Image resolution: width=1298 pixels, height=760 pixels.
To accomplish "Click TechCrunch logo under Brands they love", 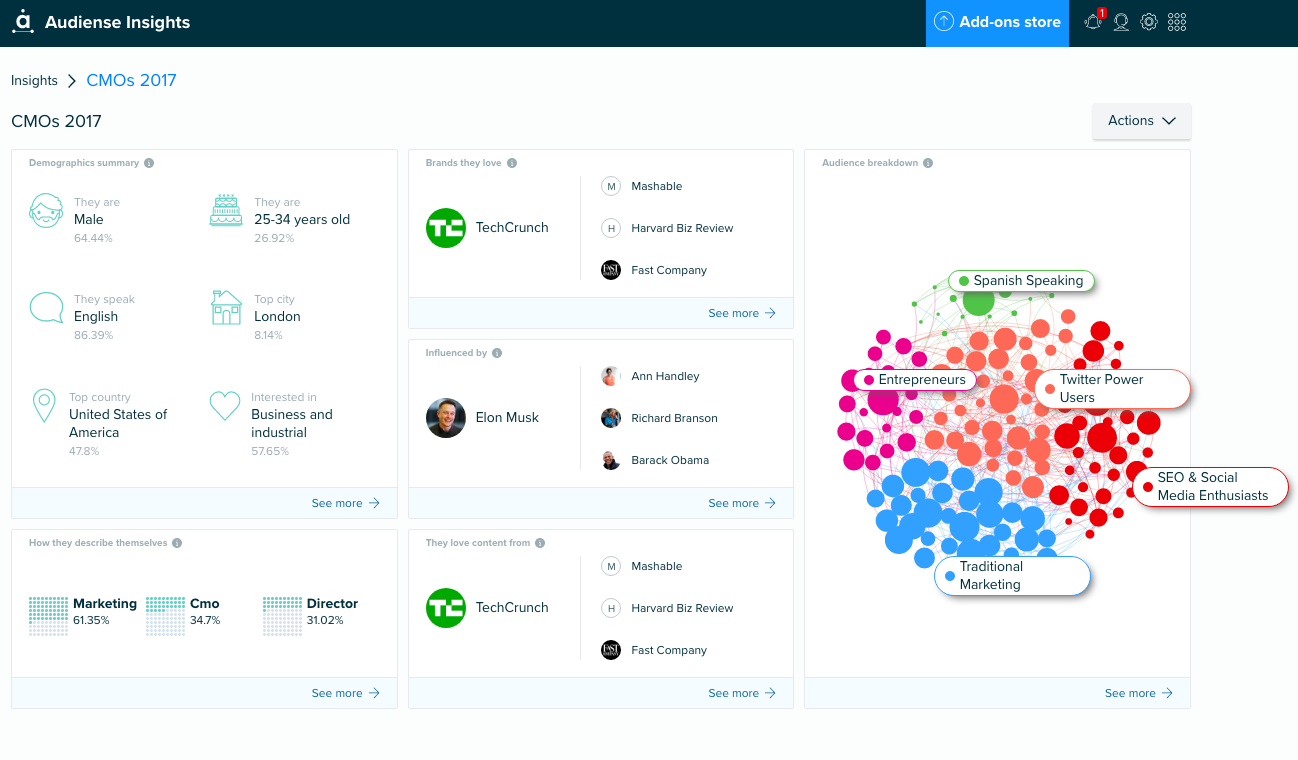I will (446, 228).
